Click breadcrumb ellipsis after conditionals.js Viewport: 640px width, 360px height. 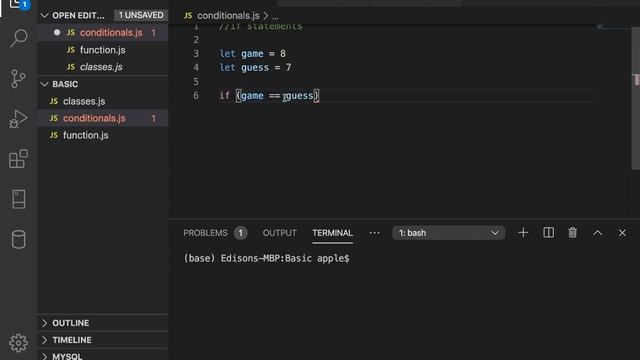tap(276, 16)
